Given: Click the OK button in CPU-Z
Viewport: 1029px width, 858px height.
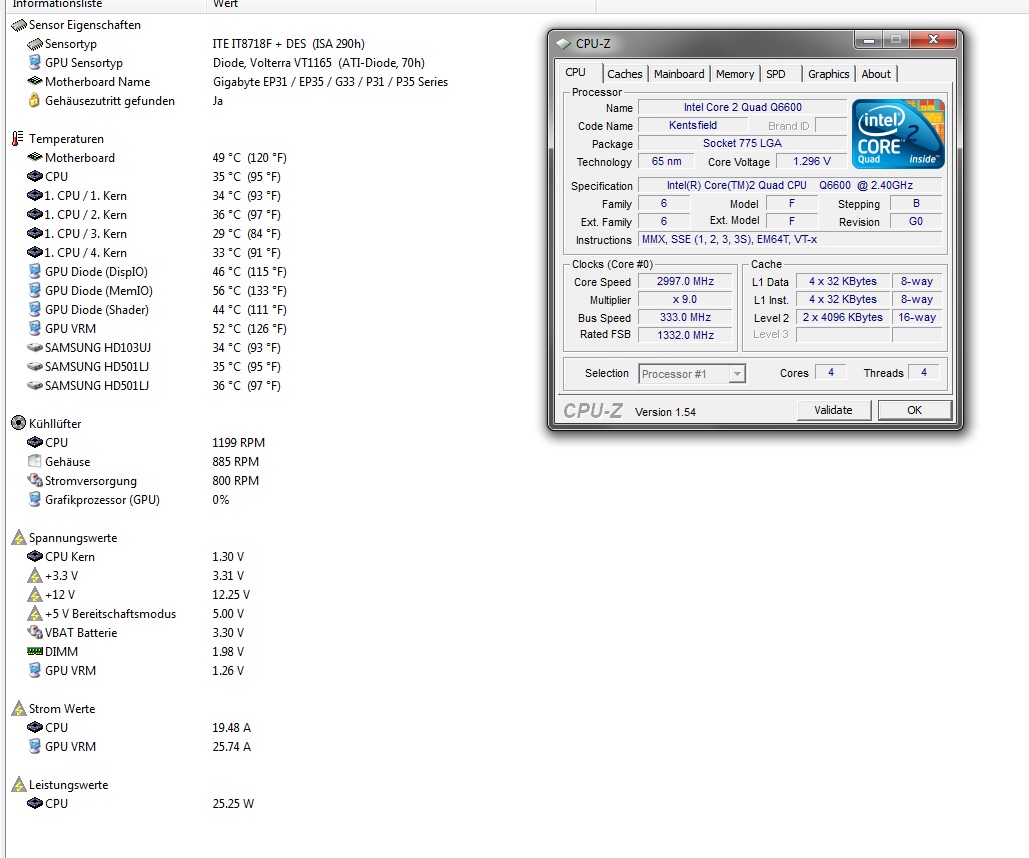Looking at the screenshot, I should point(915,410).
